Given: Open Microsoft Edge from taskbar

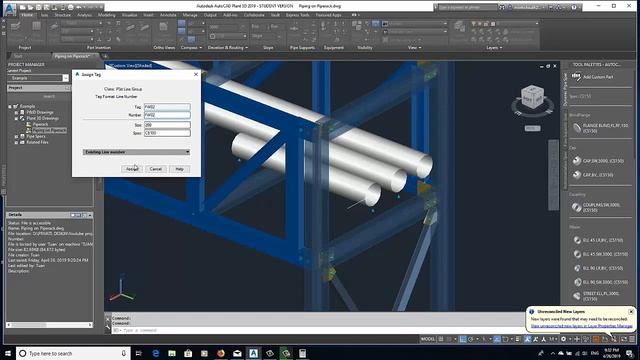Looking at the screenshot, I should [x=156, y=353].
